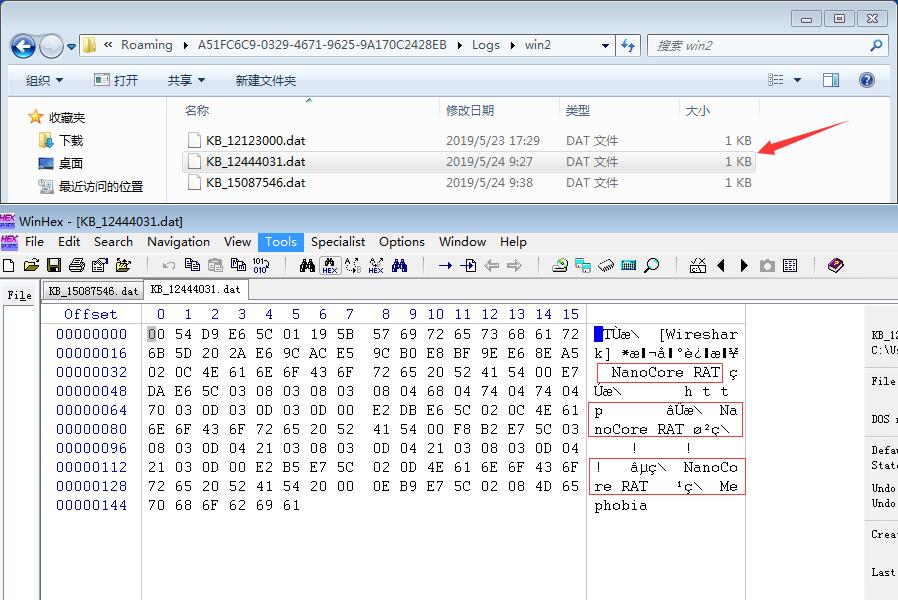Switch to the KB_15087546.dat tab
This screenshot has width=898, height=600.
(x=92, y=288)
